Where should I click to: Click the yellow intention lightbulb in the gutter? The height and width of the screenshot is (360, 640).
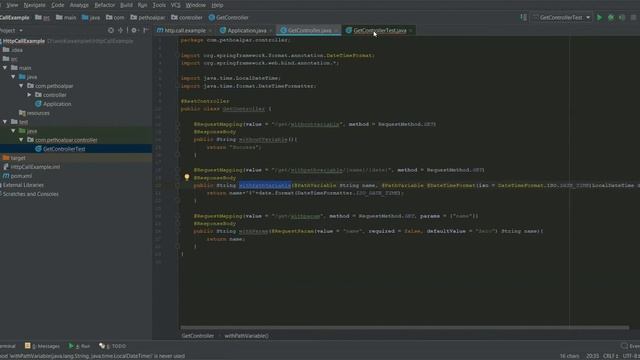(187, 178)
